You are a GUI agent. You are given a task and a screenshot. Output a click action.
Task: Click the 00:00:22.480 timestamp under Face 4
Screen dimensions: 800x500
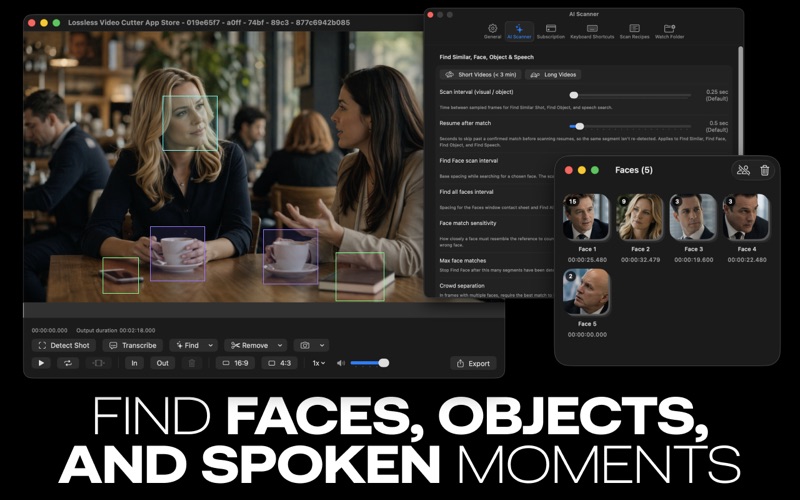[x=747, y=260]
